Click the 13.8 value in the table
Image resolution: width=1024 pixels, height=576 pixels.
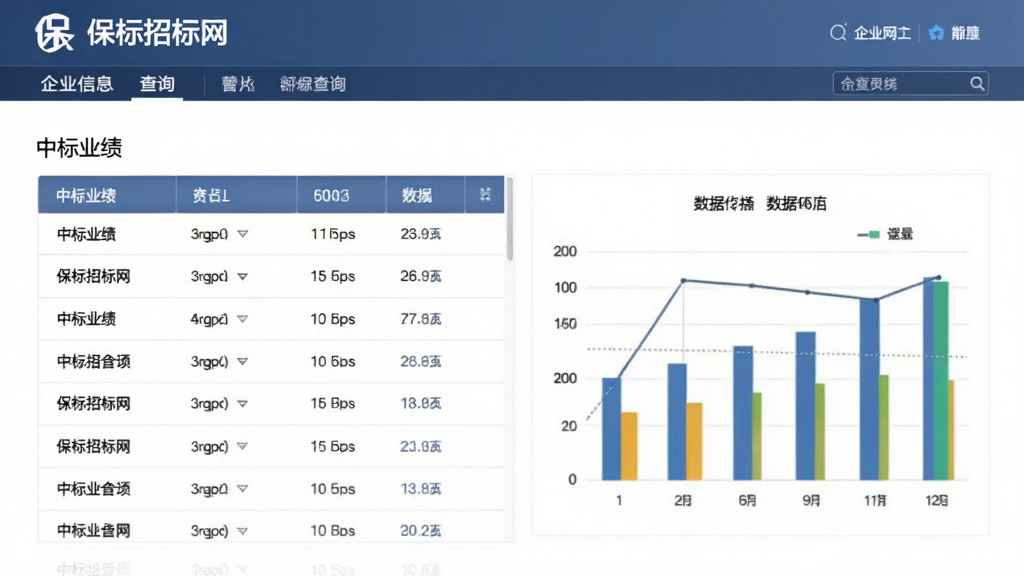[x=421, y=488]
